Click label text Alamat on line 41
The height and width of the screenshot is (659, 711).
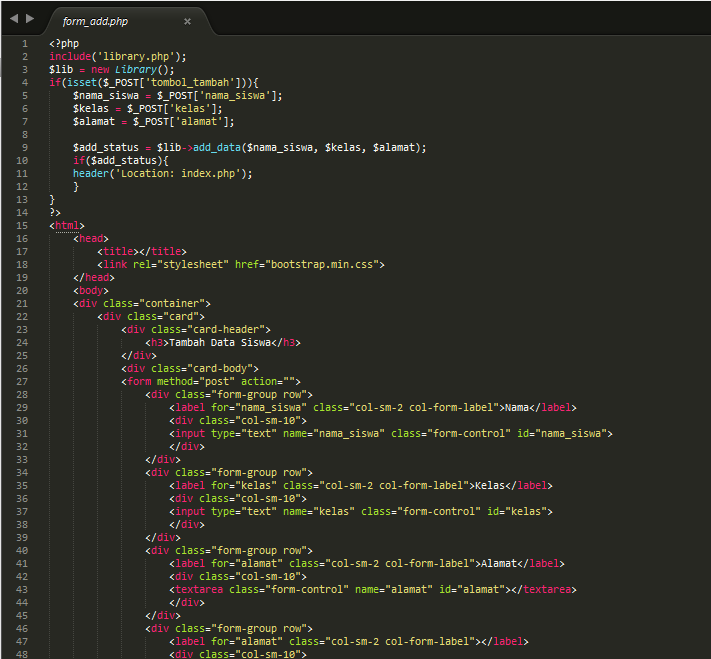point(499,564)
